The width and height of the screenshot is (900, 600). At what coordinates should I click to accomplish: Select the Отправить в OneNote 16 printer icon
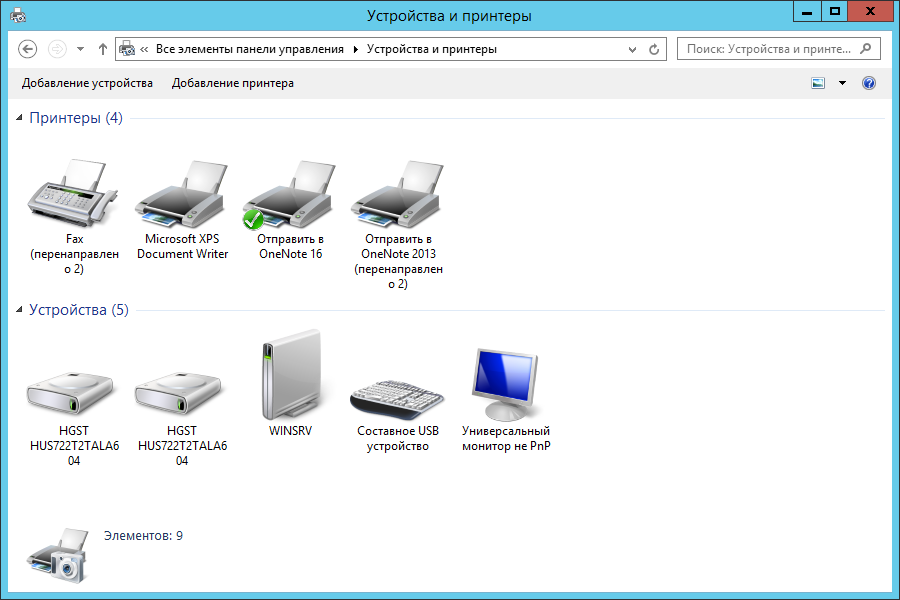pos(289,194)
